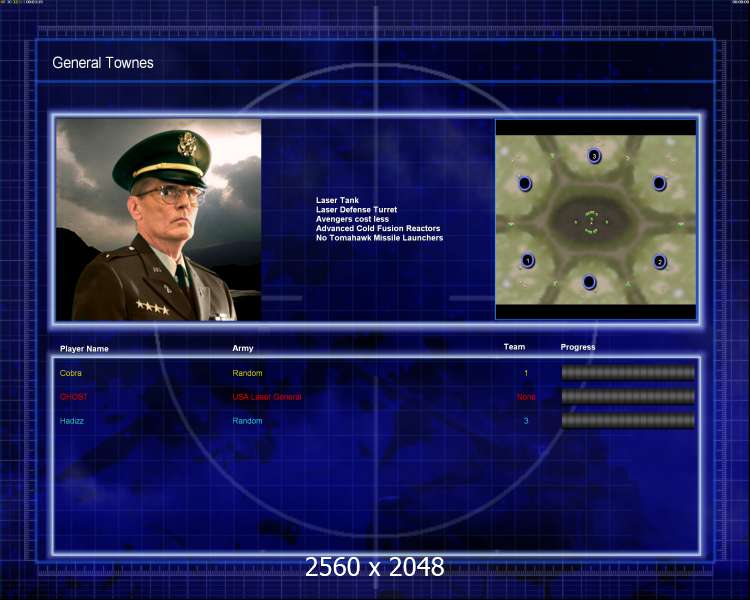This screenshot has width=750, height=600.
Task: Click the "Progress" column header
Action: coord(578,347)
